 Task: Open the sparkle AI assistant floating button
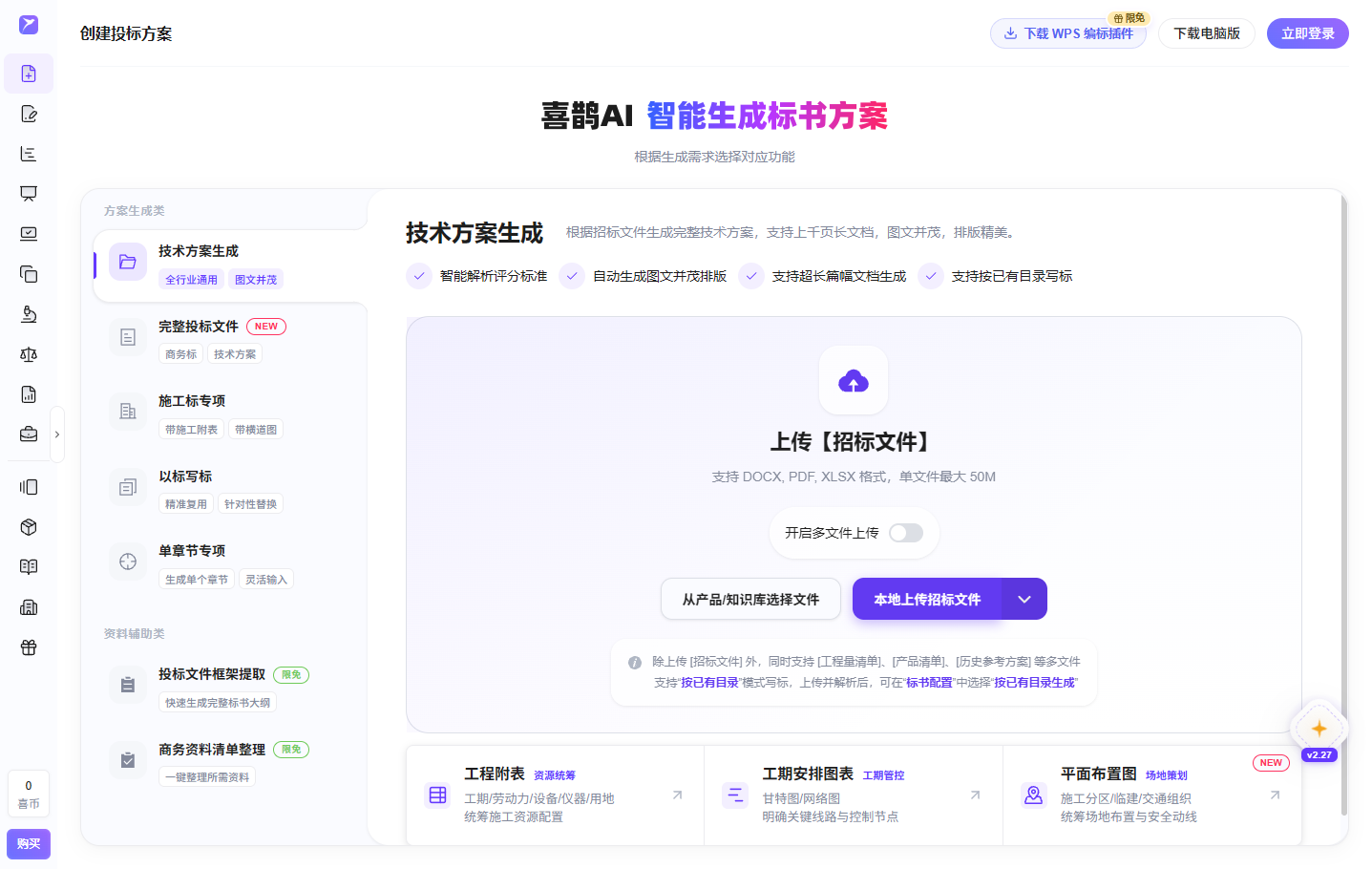[1319, 729]
